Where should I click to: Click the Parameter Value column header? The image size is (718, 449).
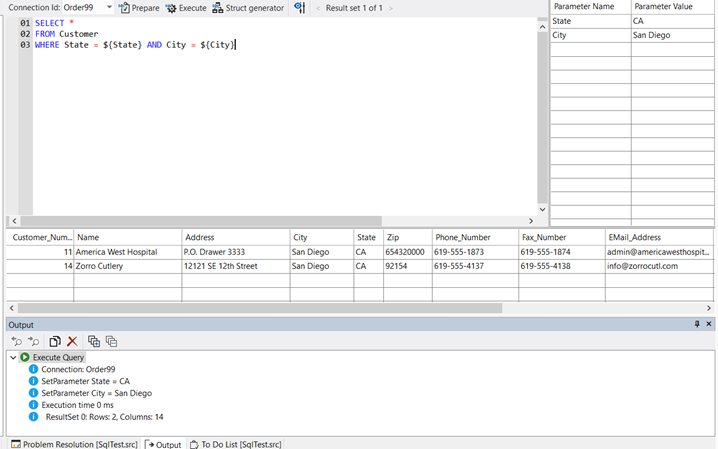pos(672,7)
